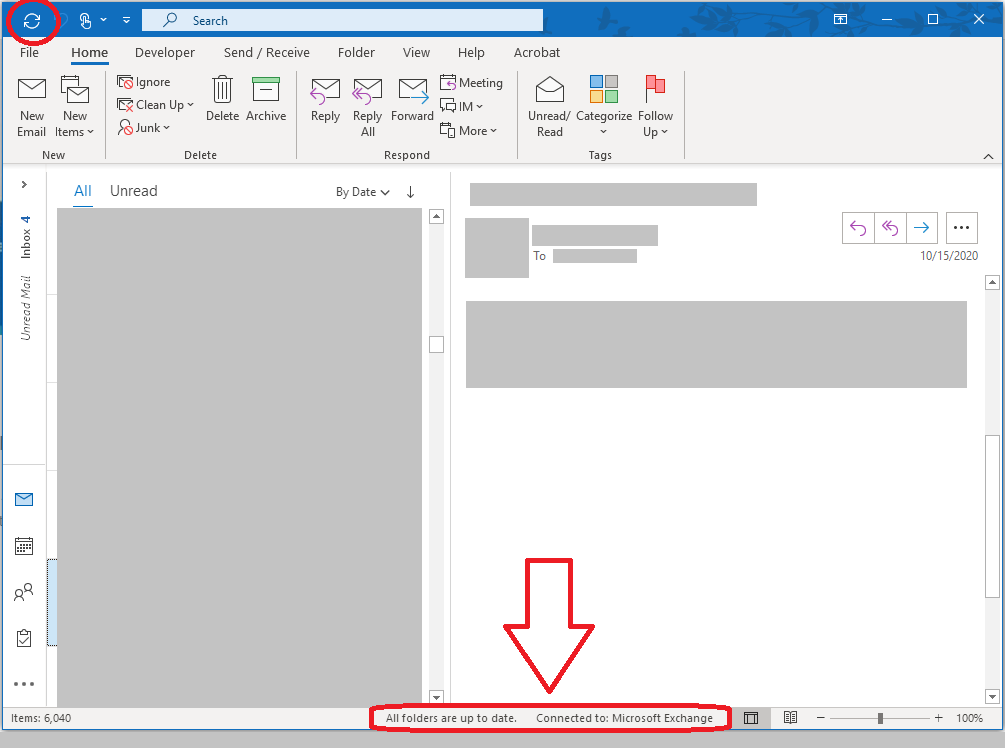Click the more actions ellipsis in reading pane
This screenshot has height=748, width=1005.
click(961, 228)
